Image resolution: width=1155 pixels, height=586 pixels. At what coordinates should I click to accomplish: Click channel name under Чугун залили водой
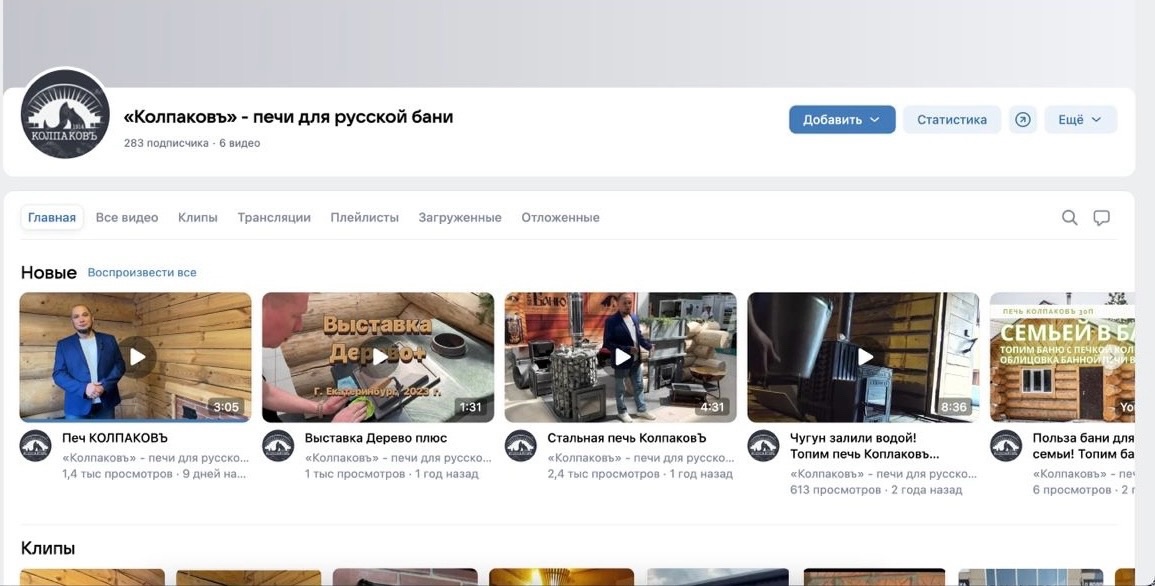(883, 474)
